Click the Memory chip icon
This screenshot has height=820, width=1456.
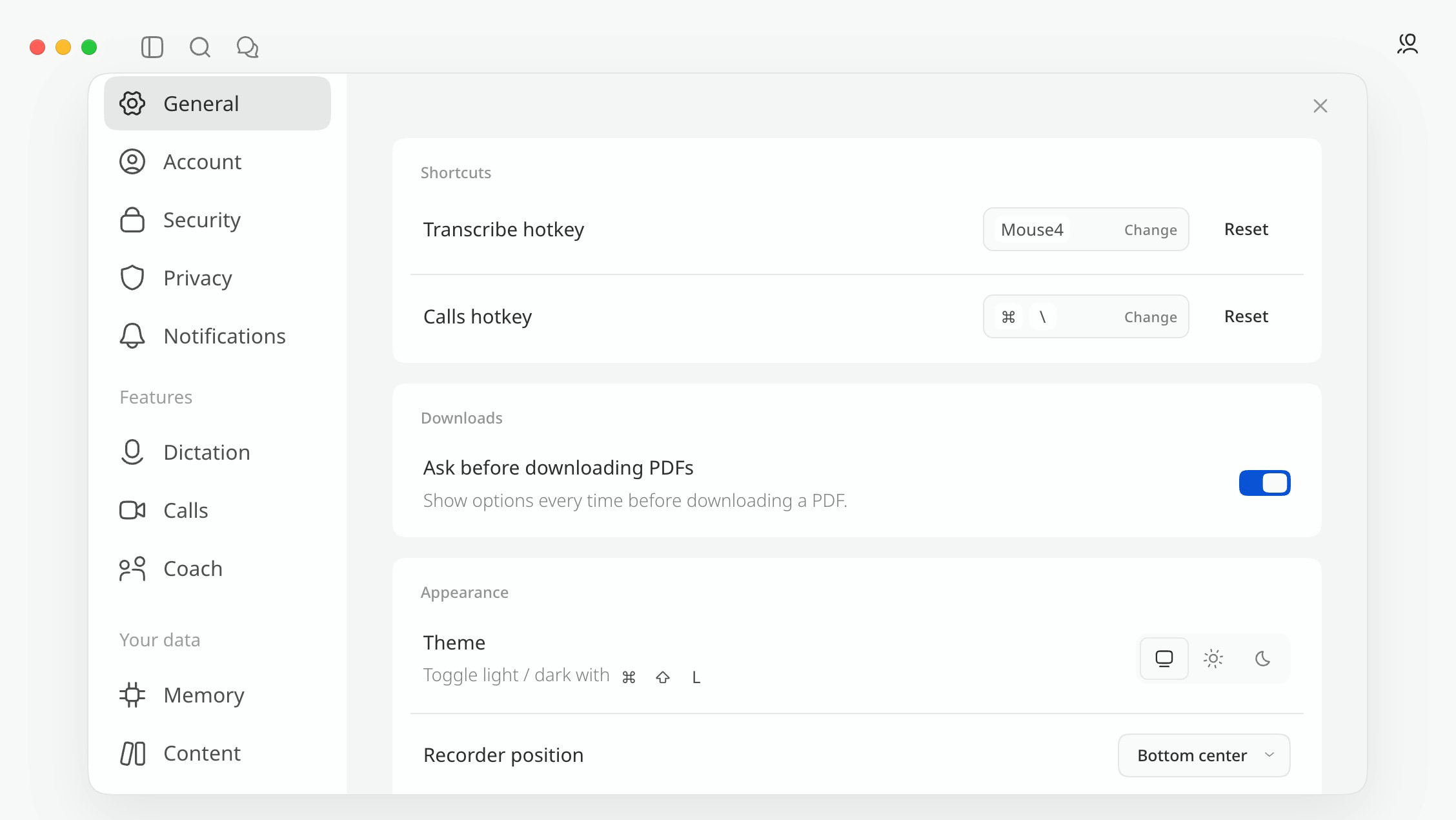point(132,695)
